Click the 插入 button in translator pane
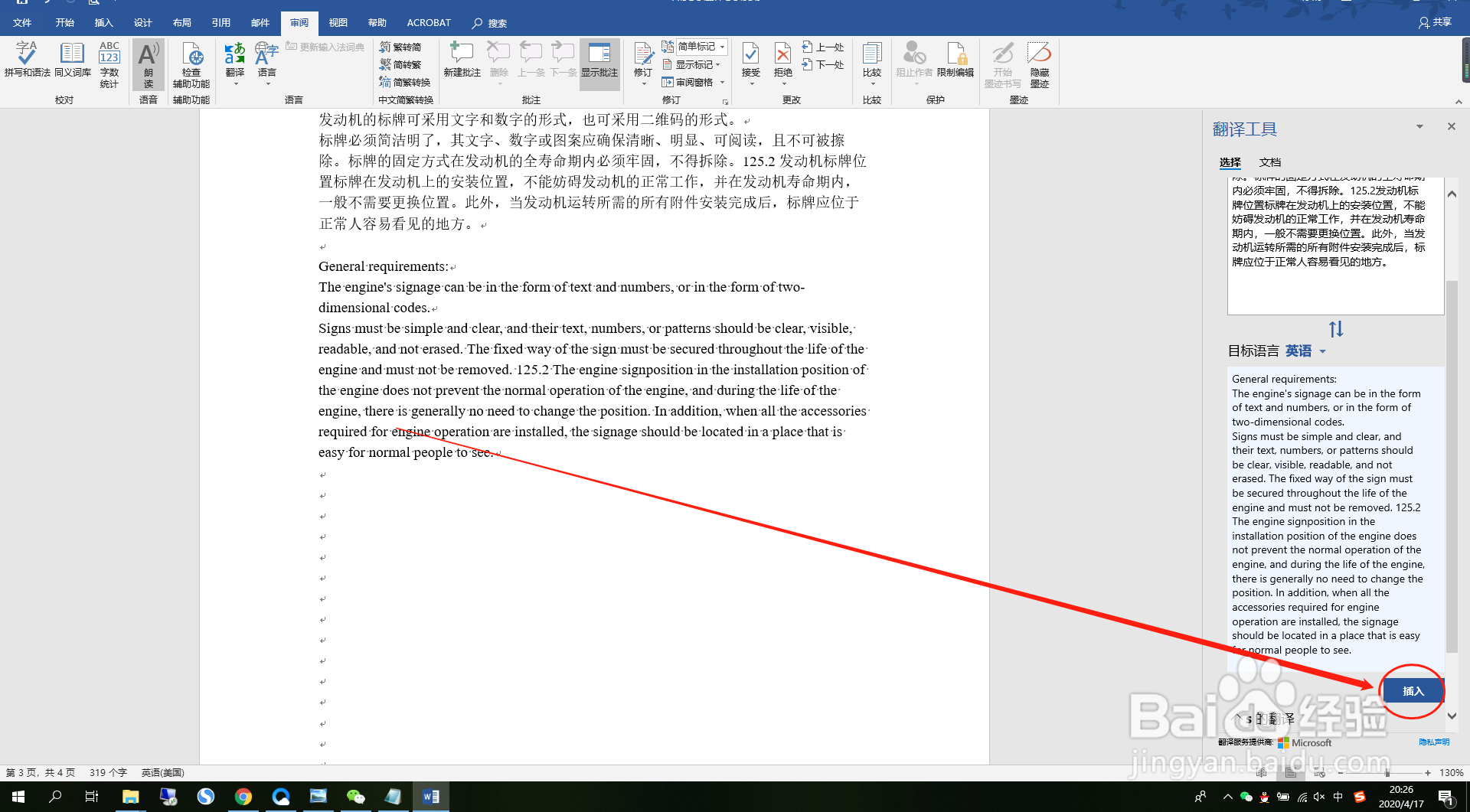The width and height of the screenshot is (1470, 812). point(1413,691)
